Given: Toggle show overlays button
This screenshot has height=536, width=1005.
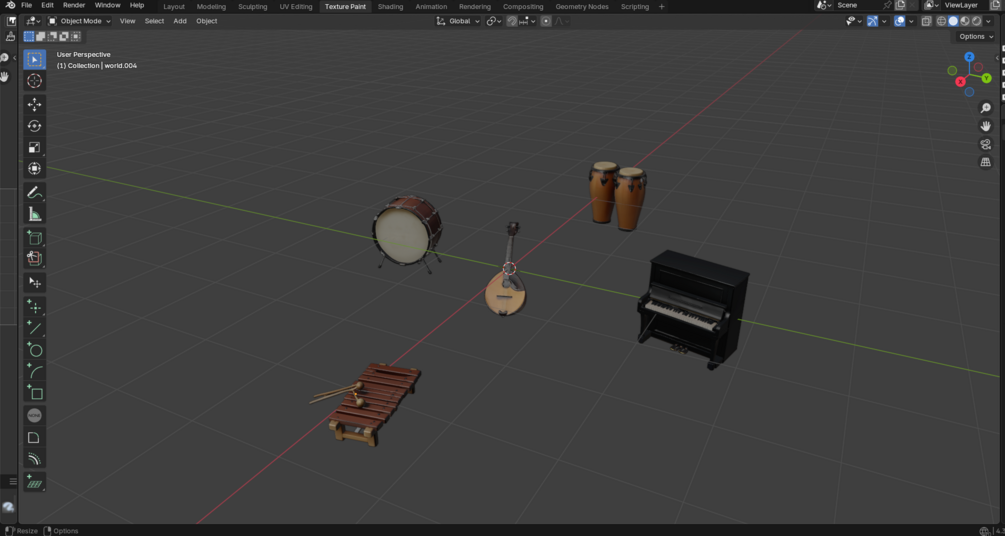Looking at the screenshot, I should click(x=899, y=21).
